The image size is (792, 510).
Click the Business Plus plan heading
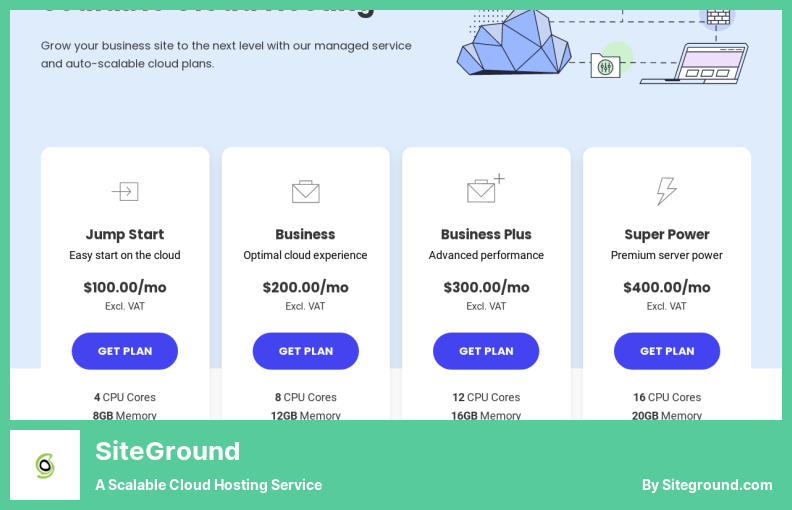(x=486, y=234)
